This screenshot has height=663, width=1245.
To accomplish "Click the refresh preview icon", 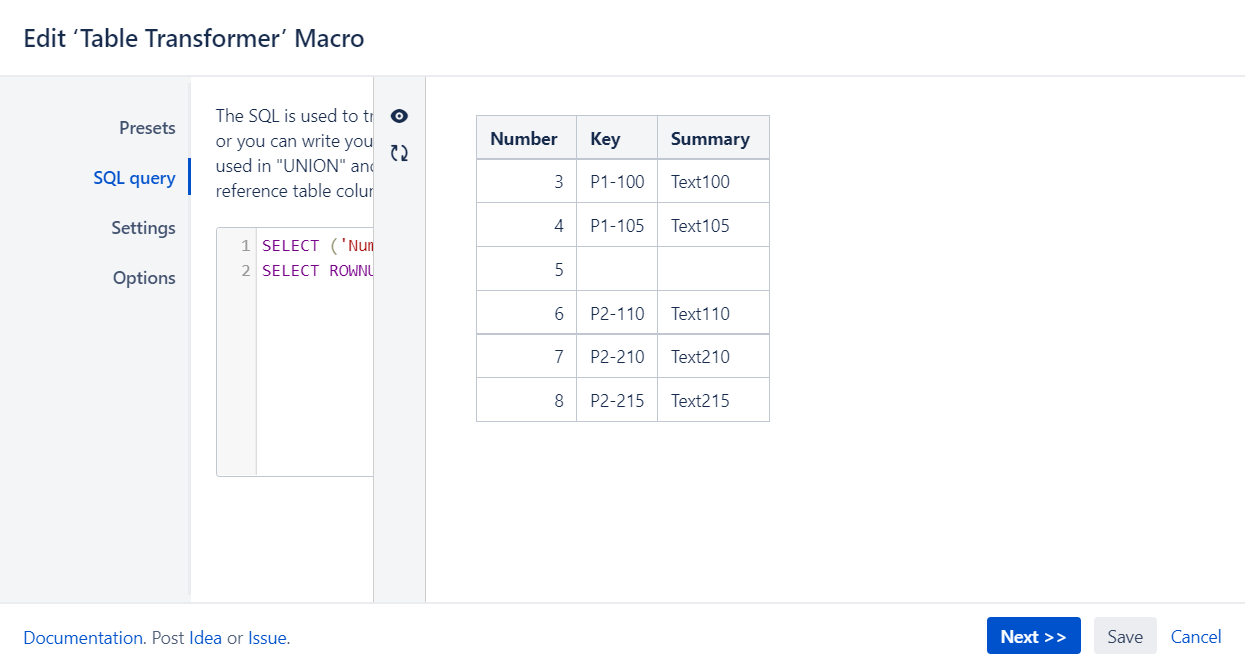I will (399, 153).
